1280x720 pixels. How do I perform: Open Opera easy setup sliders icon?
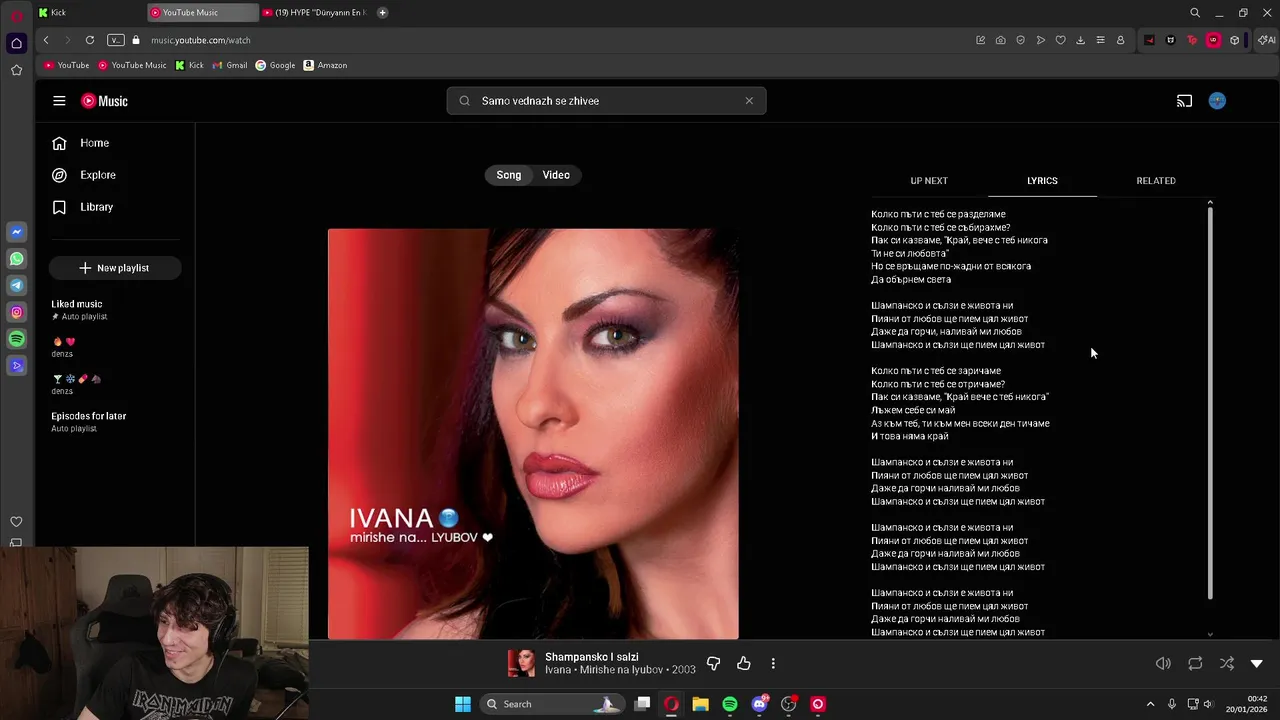coord(1100,40)
